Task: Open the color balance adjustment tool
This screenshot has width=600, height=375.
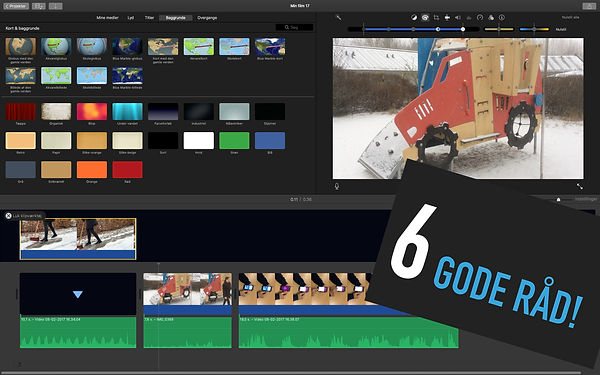Action: click(x=414, y=18)
